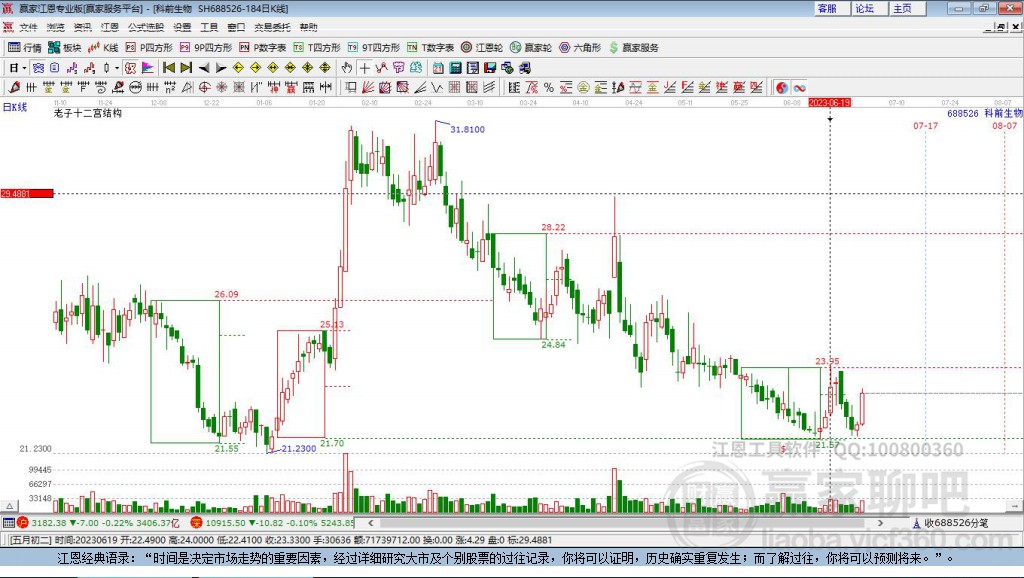Open the calculator icon
Image resolution: width=1024 pixels, height=578 pixels.
(x=456, y=68)
